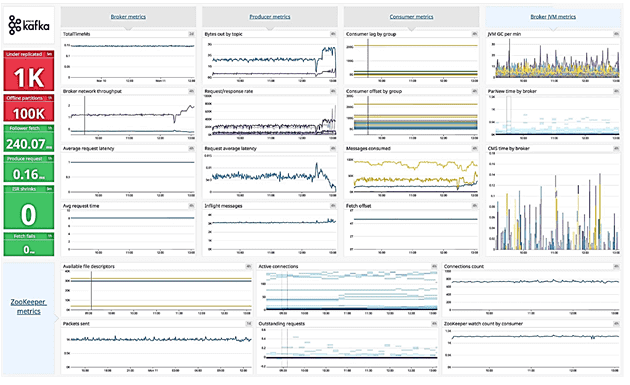The width and height of the screenshot is (630, 385).
Task: Click the 'TotalTimeMs' graph title
Action: tap(77, 34)
